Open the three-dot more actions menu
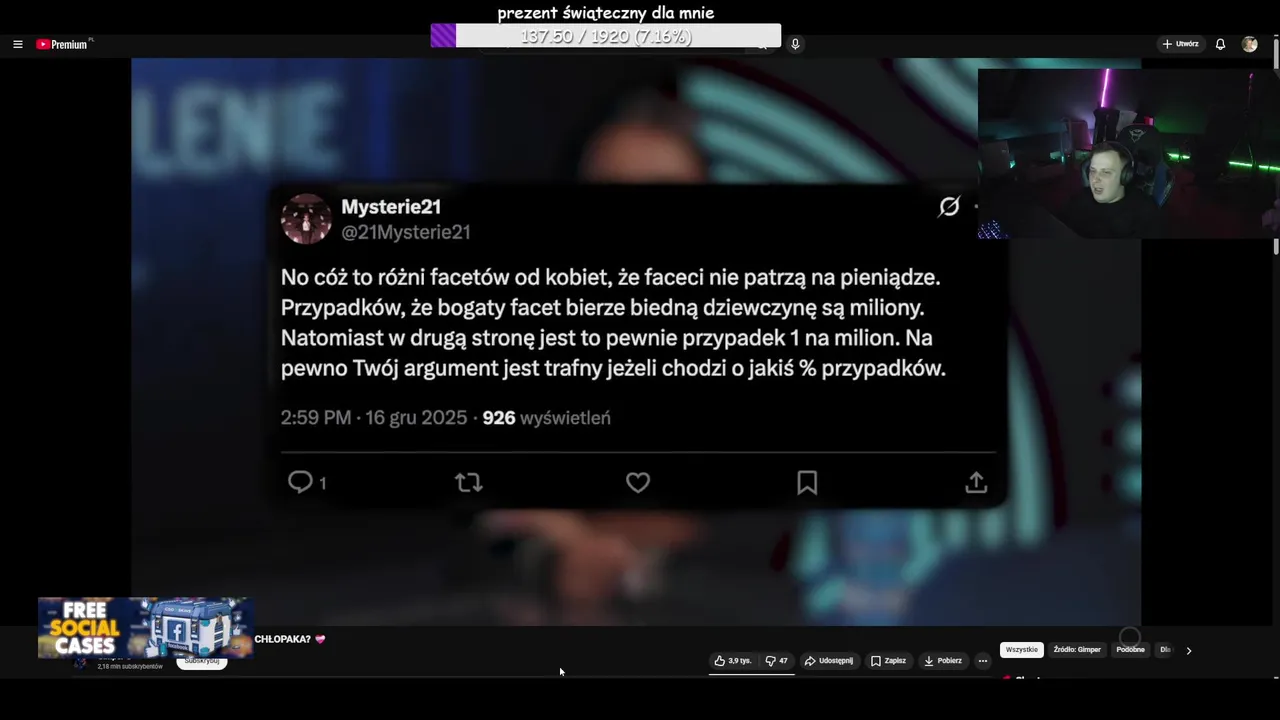Viewport: 1280px width, 720px height. 983,661
